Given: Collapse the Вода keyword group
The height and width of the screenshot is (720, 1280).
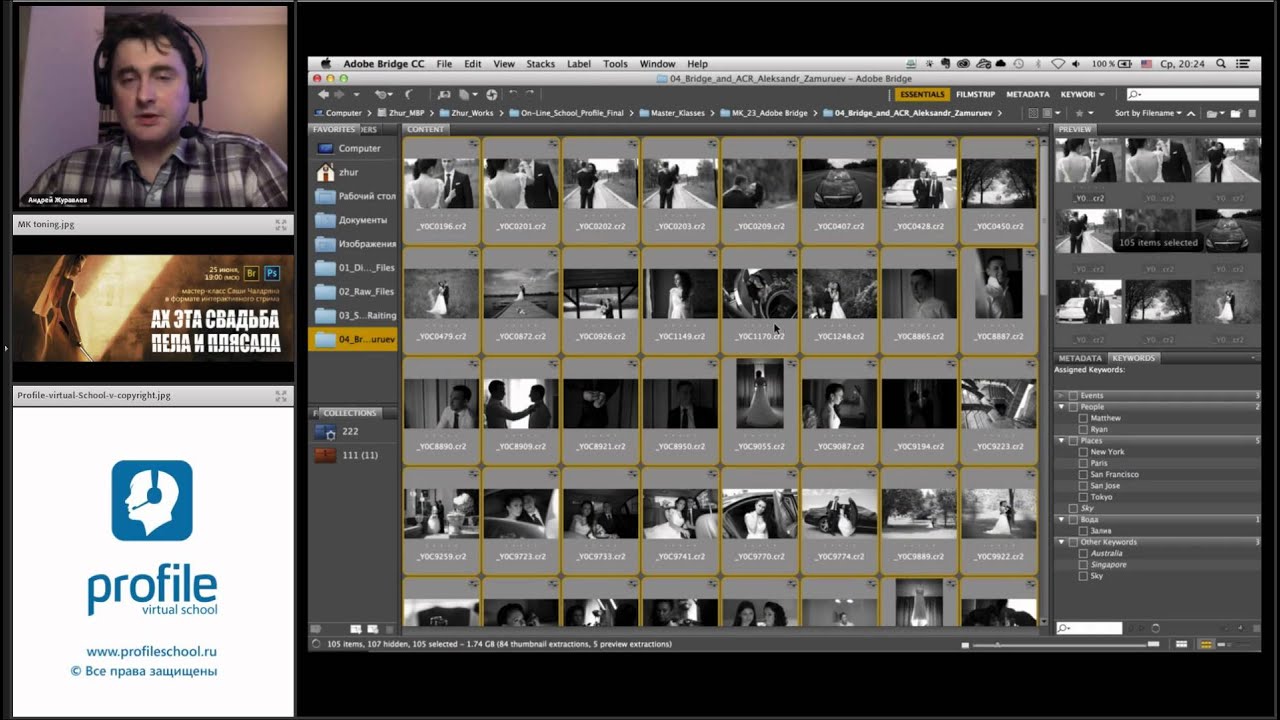Looking at the screenshot, I should pos(1061,520).
